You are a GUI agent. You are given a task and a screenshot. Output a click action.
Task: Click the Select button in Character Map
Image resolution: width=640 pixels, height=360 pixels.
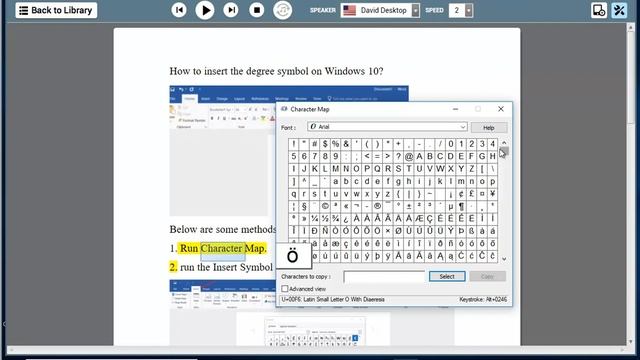tap(447, 276)
